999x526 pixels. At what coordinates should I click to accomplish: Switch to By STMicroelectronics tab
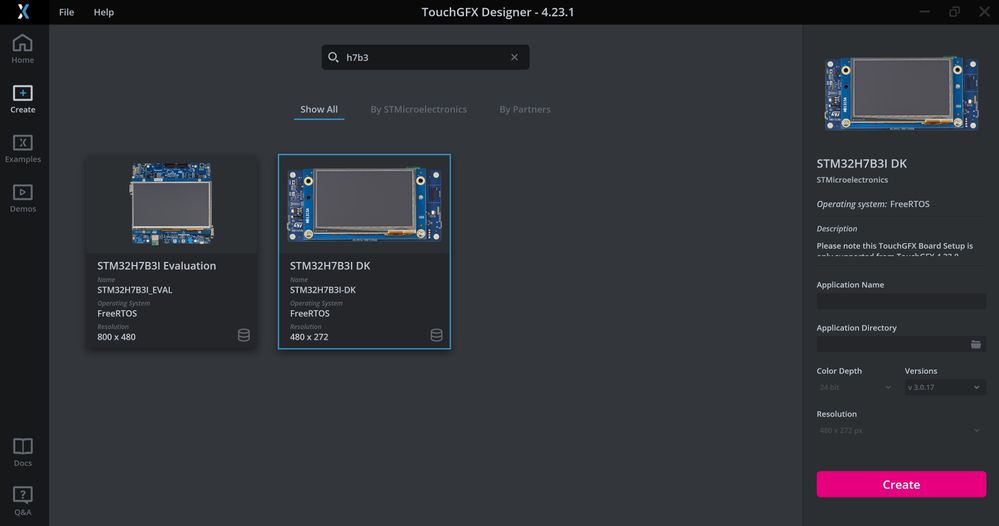(419, 110)
